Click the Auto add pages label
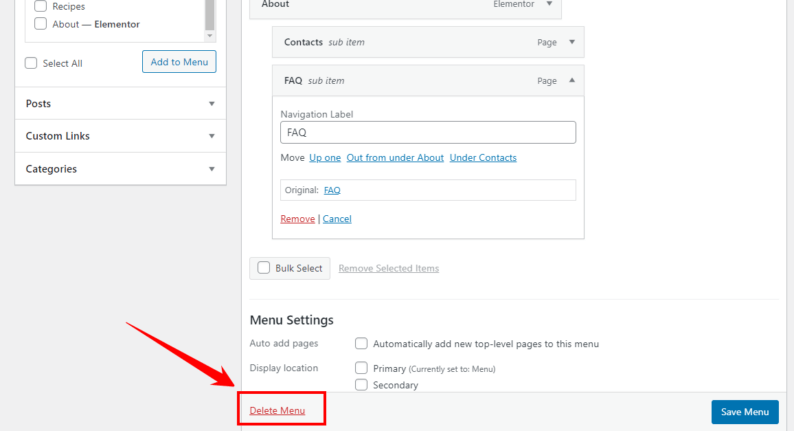This screenshot has height=431, width=794. click(x=284, y=343)
